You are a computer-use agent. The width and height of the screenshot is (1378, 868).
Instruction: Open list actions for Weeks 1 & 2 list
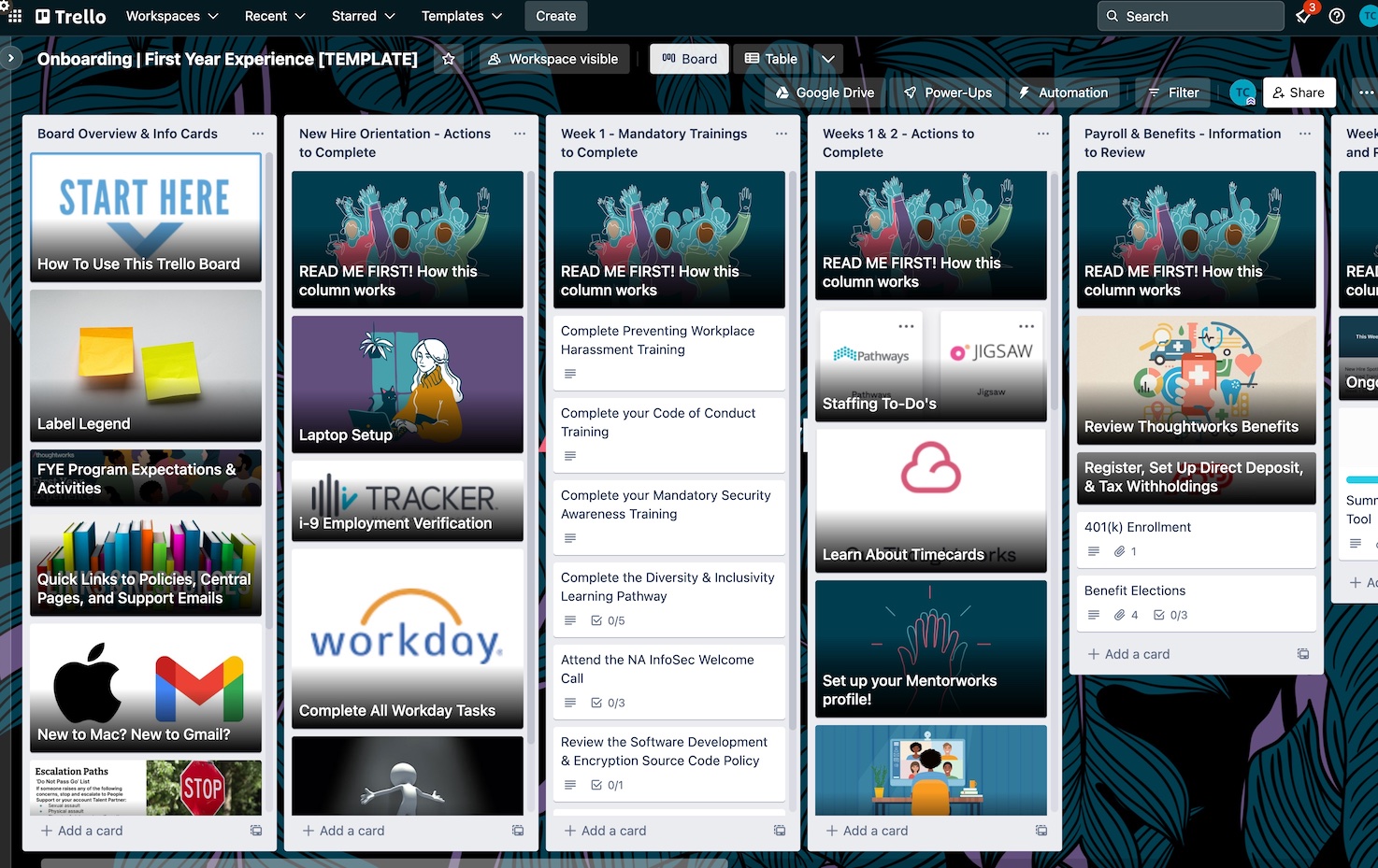(x=1042, y=134)
